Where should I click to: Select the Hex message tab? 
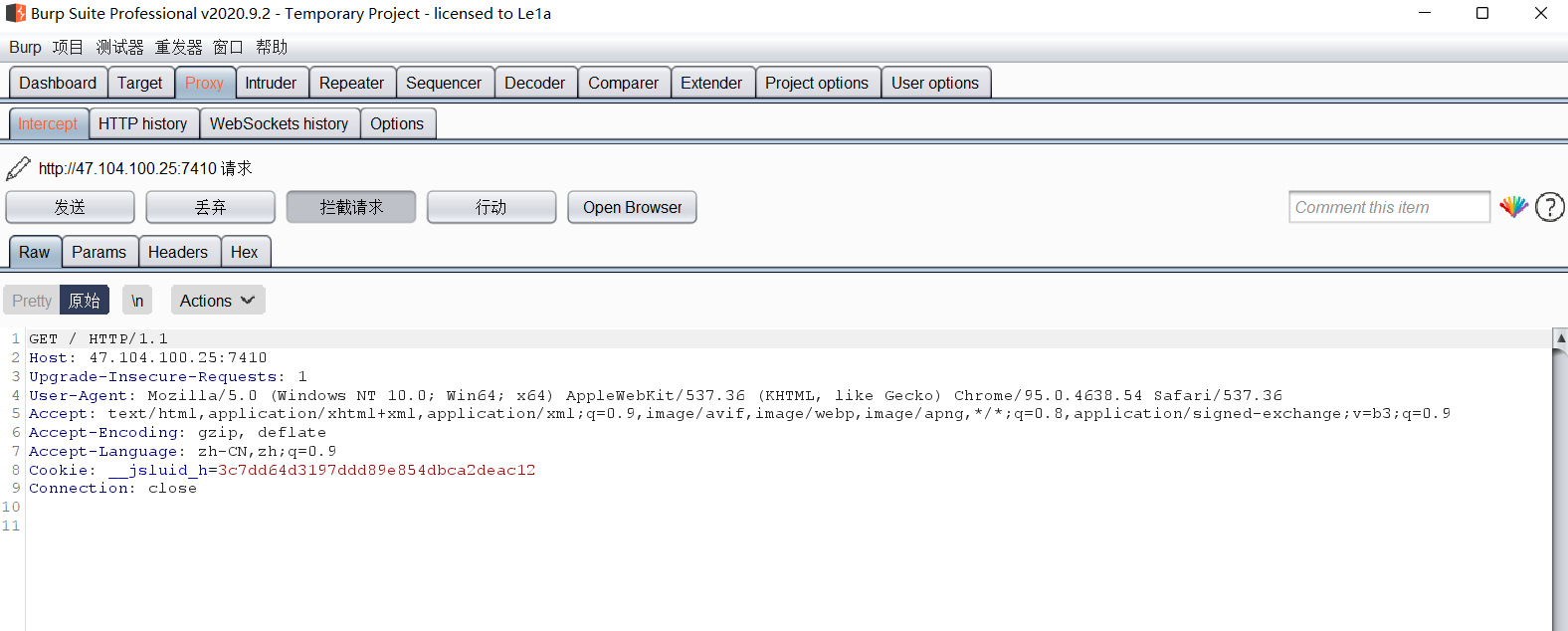pyautogui.click(x=245, y=252)
